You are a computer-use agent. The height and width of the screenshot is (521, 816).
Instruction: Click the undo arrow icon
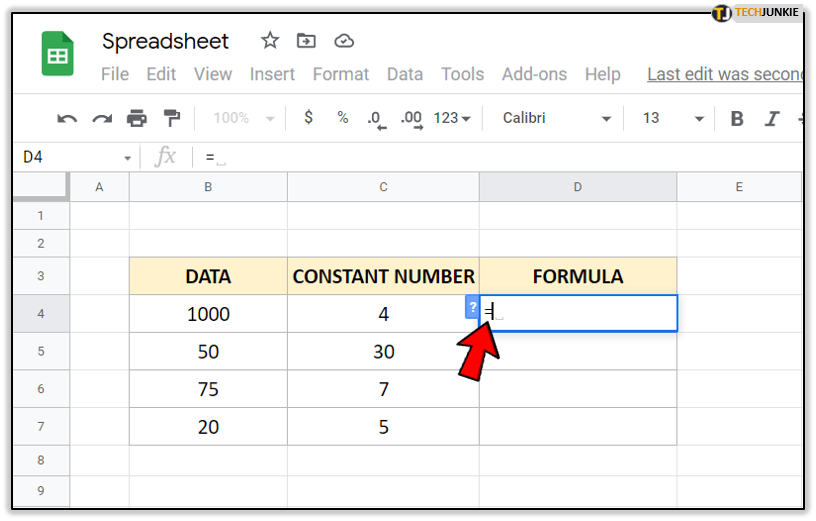coord(67,119)
